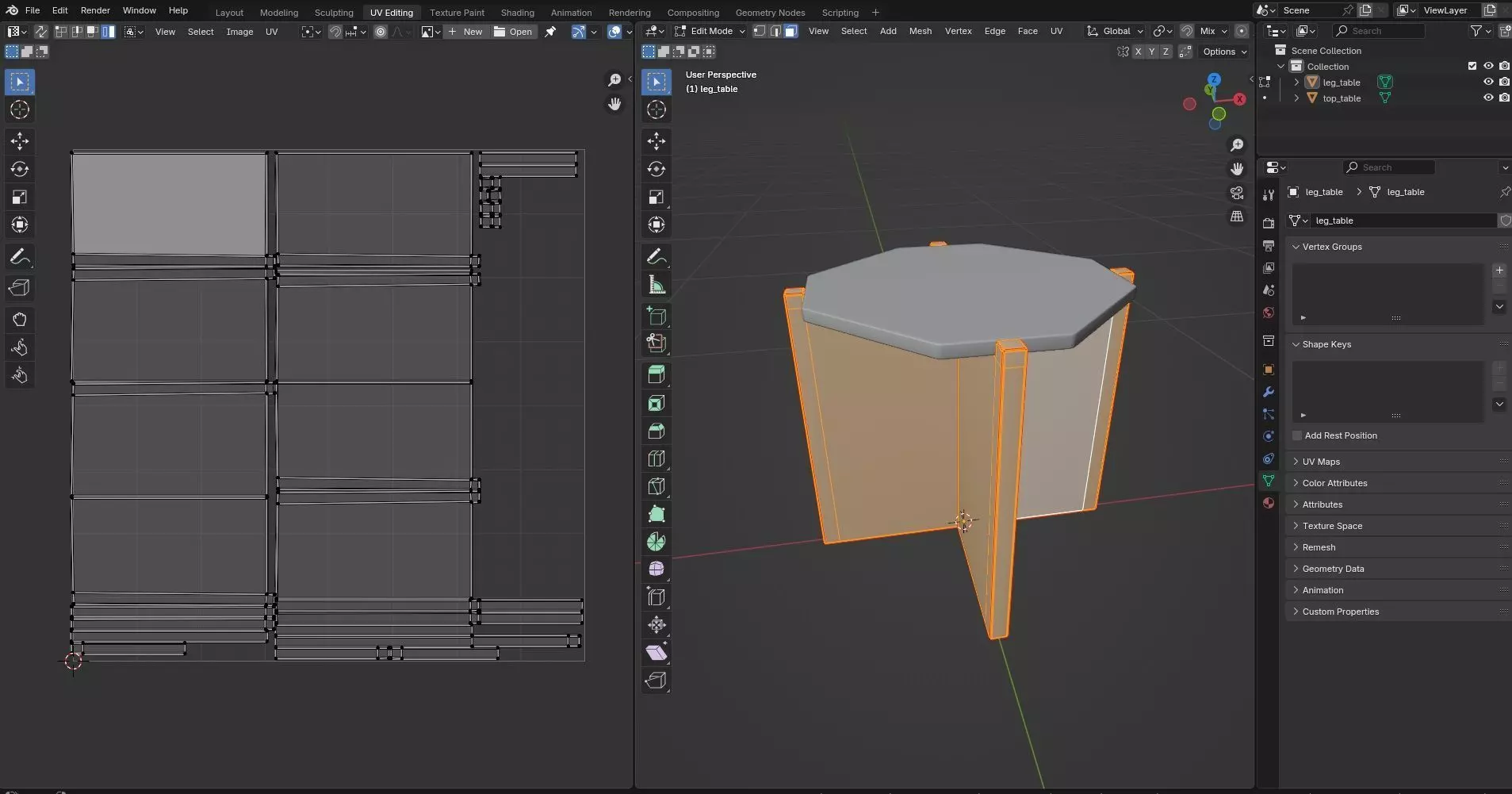Image resolution: width=1512 pixels, height=794 pixels.
Task: Click the outliner Search field
Action: [1379, 31]
